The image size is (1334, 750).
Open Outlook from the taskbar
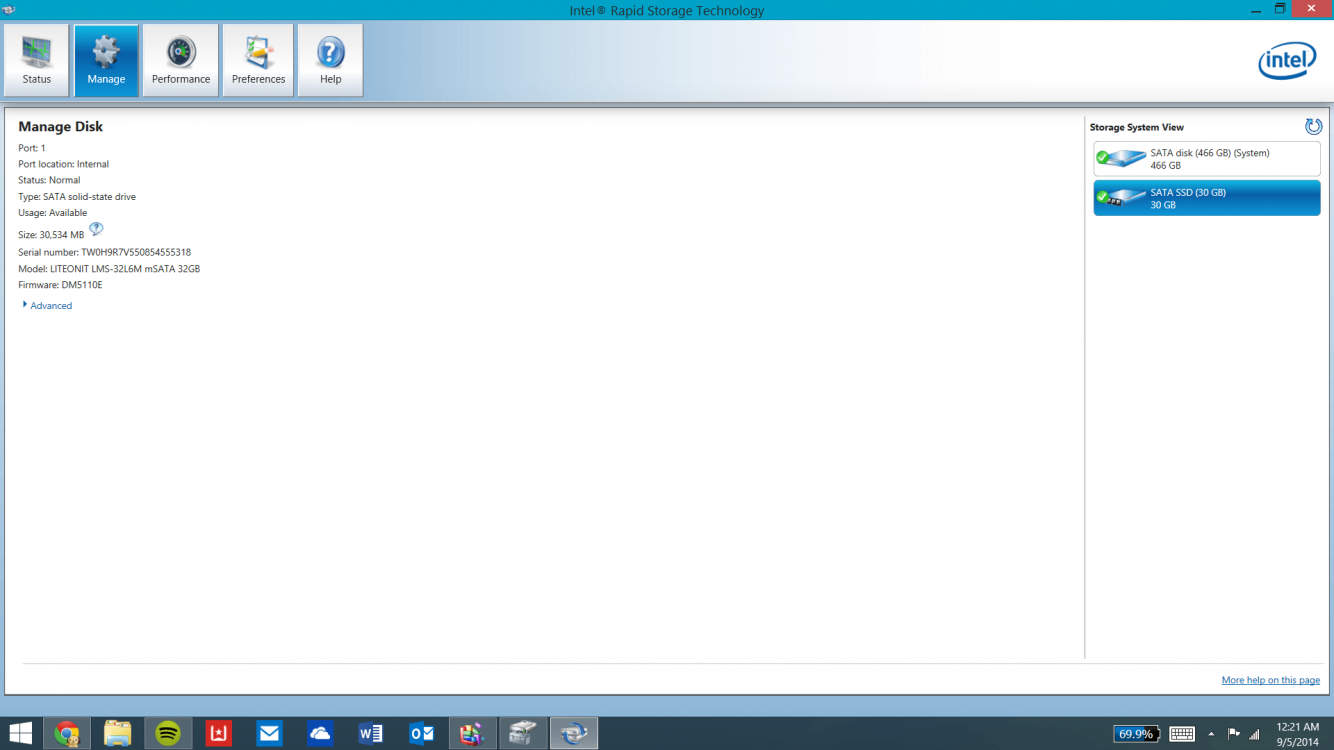tap(422, 734)
